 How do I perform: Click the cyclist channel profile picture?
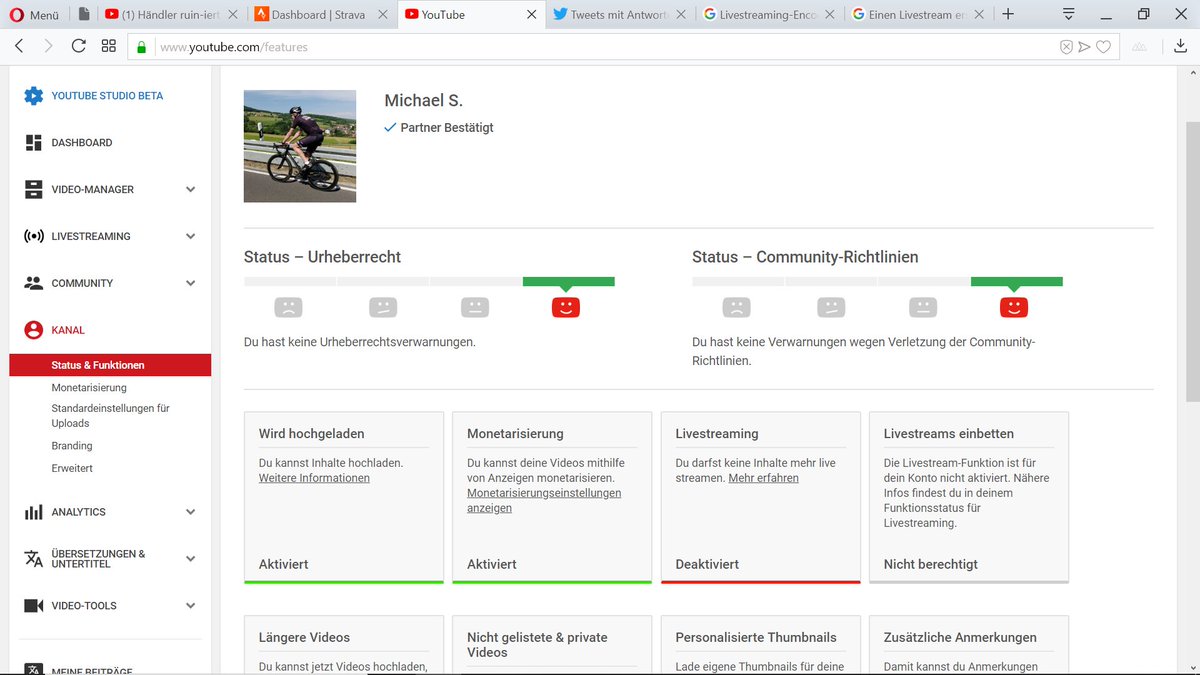tap(300, 146)
